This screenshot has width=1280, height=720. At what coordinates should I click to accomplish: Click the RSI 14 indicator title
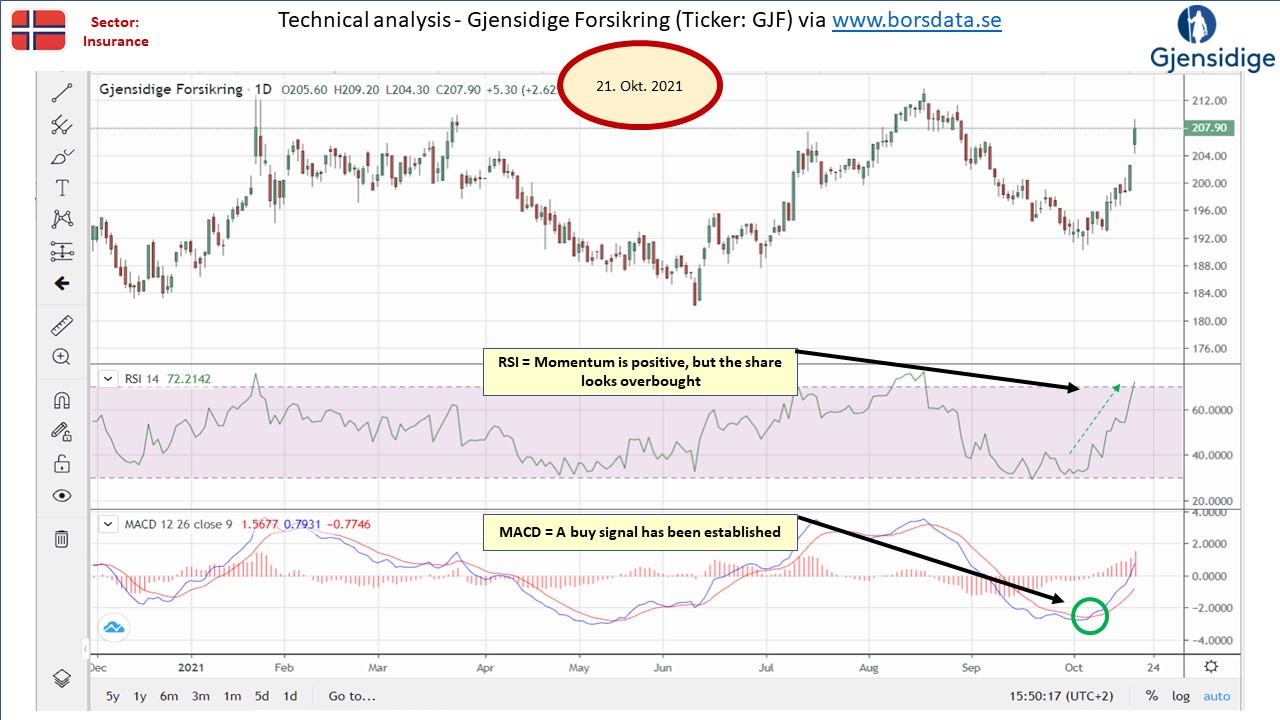(142, 379)
